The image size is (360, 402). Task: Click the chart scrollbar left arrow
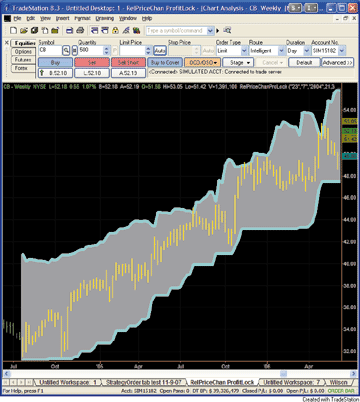tap(6, 374)
